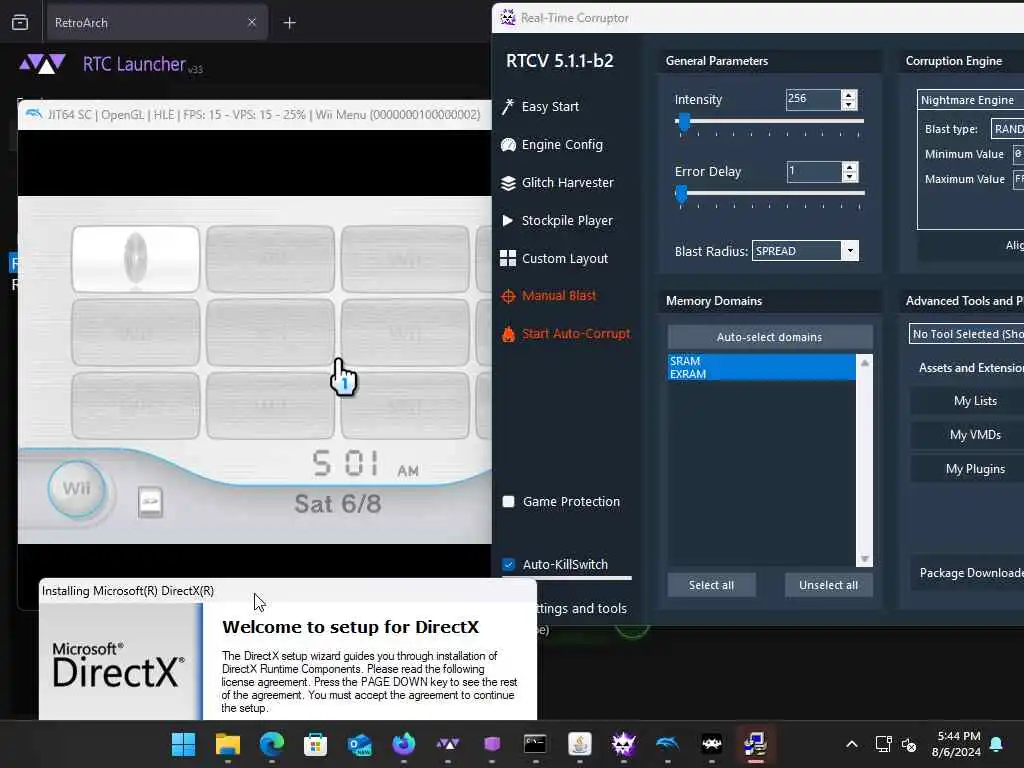The image size is (1024, 768).
Task: Open the tab overview button in the RetroArch window
Action: click(20, 23)
